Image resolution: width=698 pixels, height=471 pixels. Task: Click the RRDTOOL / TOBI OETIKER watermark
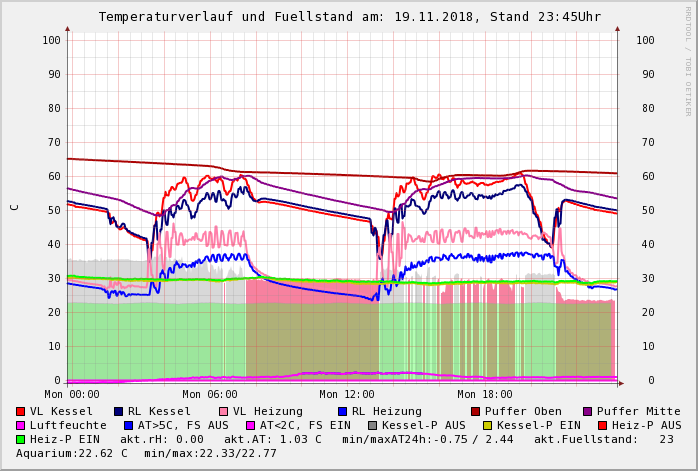(x=688, y=60)
